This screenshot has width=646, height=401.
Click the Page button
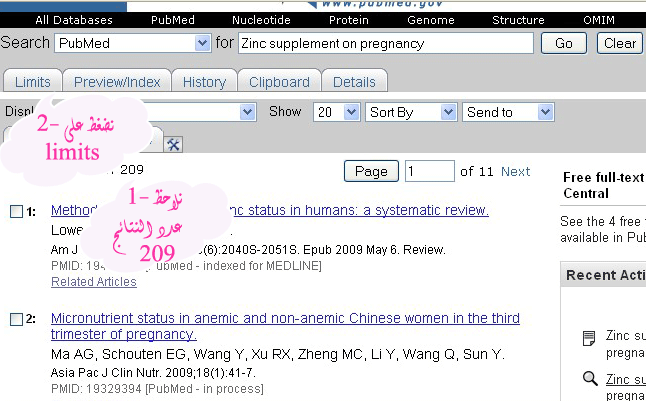(x=371, y=171)
